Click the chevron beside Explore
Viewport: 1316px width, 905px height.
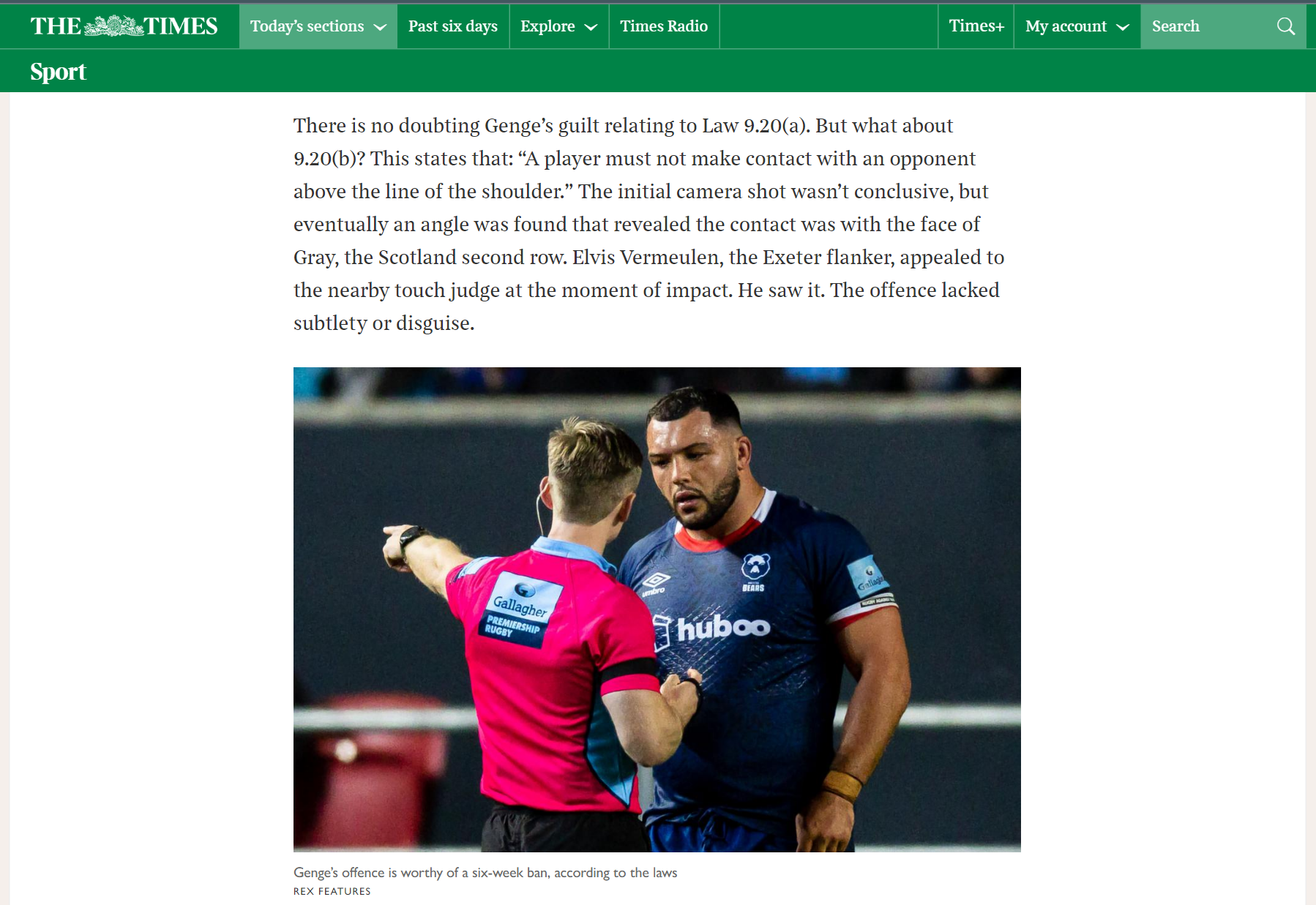click(591, 27)
